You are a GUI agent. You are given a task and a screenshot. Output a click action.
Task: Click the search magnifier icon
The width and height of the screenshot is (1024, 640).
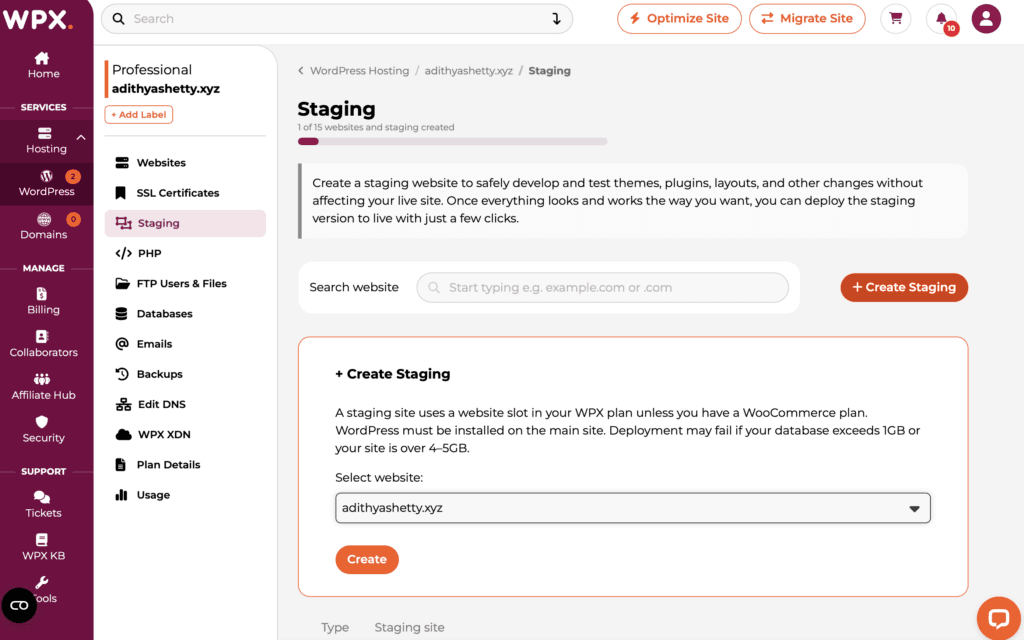point(118,19)
